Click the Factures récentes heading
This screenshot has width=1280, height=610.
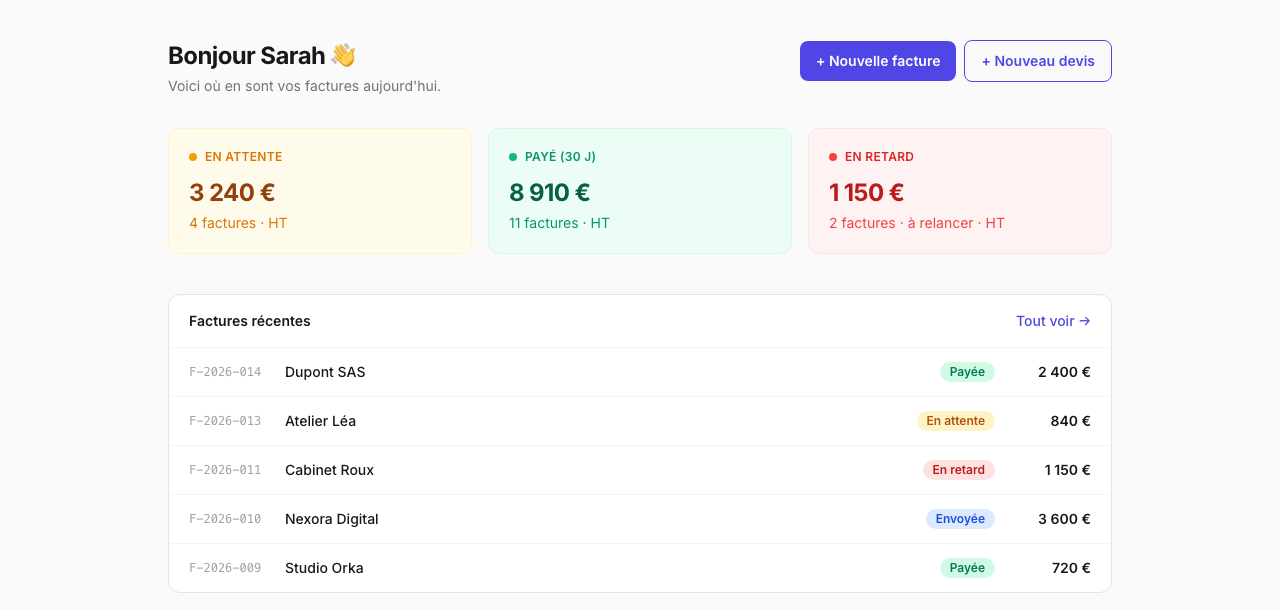[250, 321]
